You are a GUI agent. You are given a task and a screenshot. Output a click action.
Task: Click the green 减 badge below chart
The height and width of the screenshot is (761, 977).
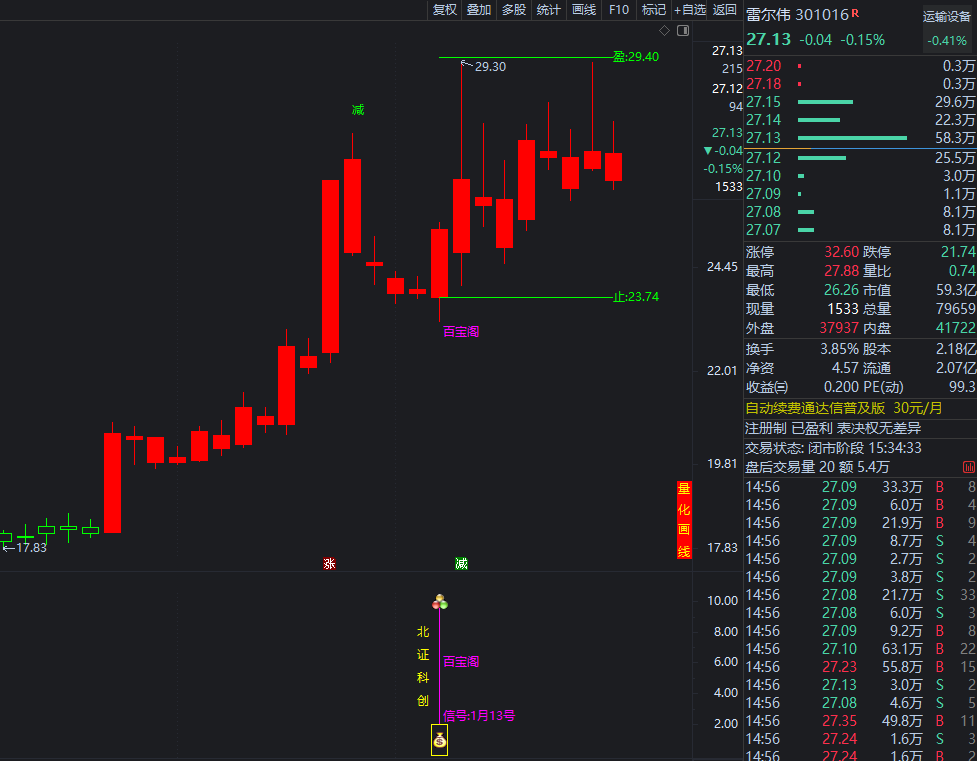click(x=461, y=564)
